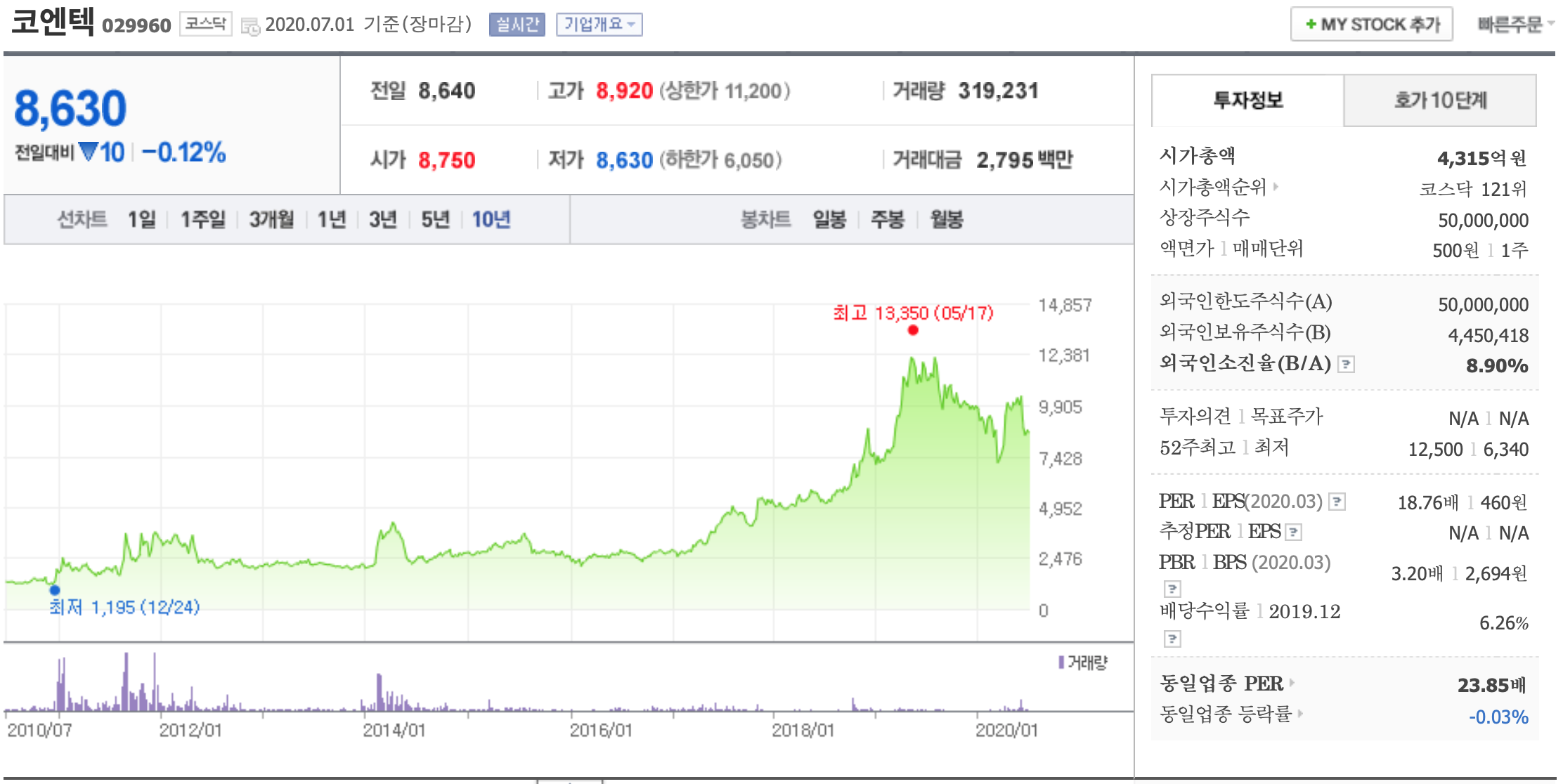Click the 고가 8,920 value
Screen dimensions: 1563x784
coord(624,91)
